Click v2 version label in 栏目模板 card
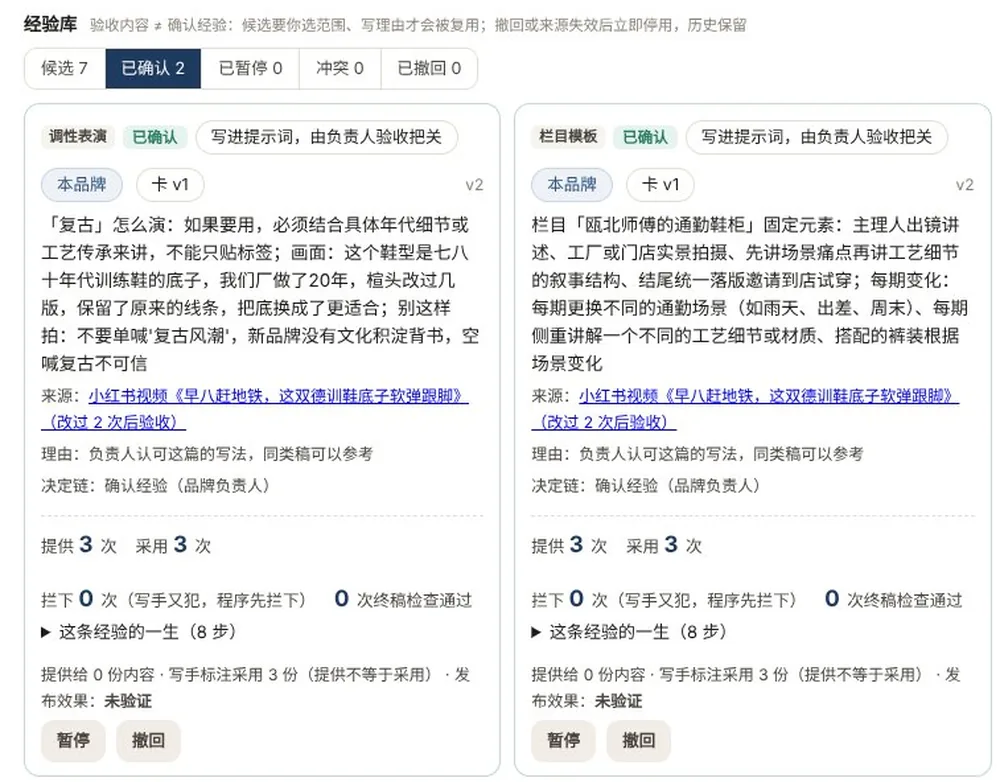 coord(964,185)
